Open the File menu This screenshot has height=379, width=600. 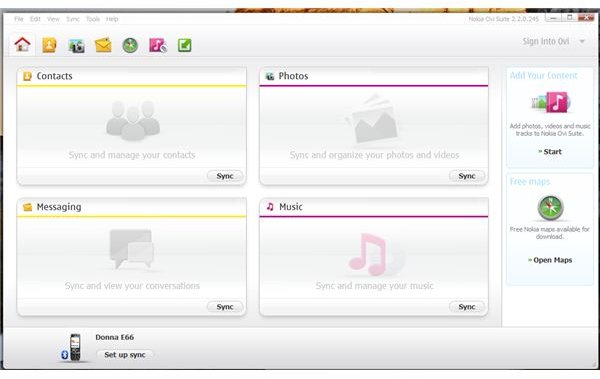pyautogui.click(x=19, y=19)
